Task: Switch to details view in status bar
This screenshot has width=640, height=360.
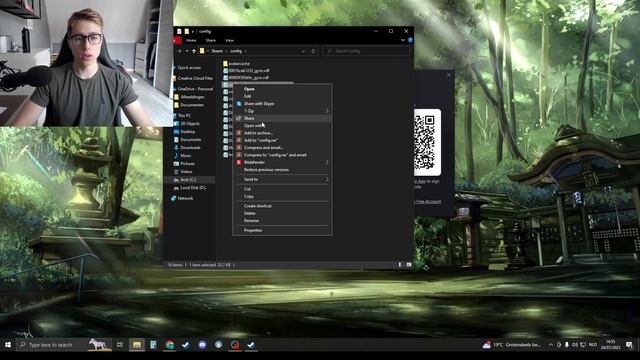Action: pyautogui.click(x=400, y=265)
